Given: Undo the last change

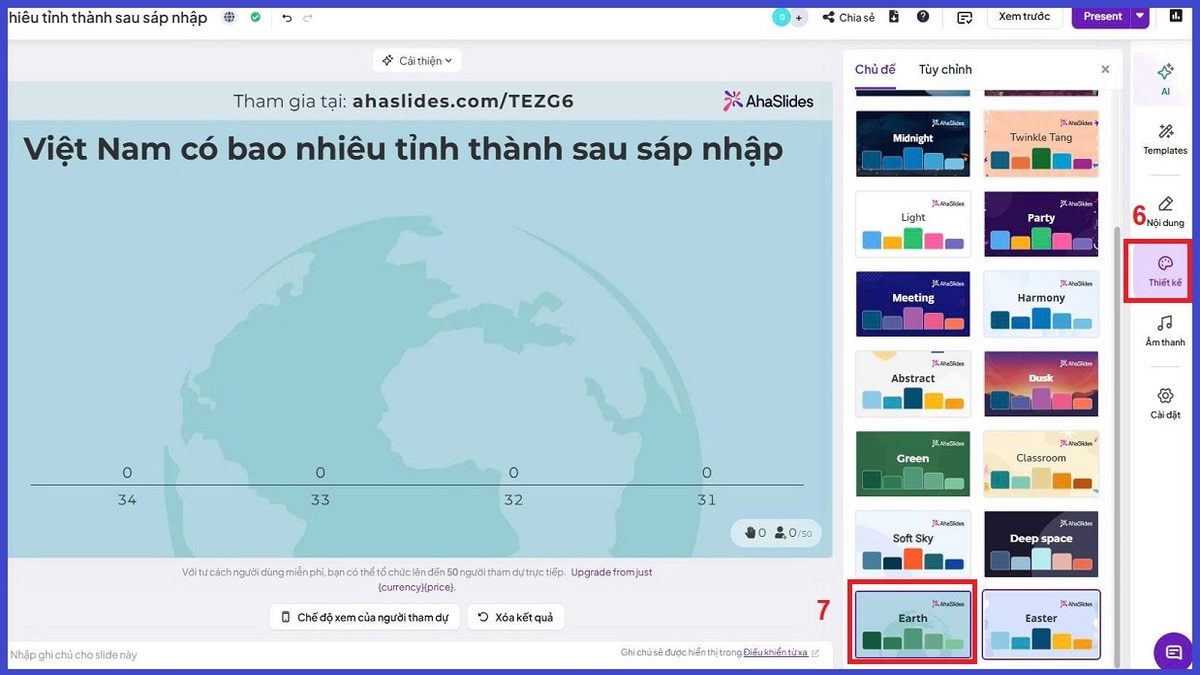Looking at the screenshot, I should [287, 17].
